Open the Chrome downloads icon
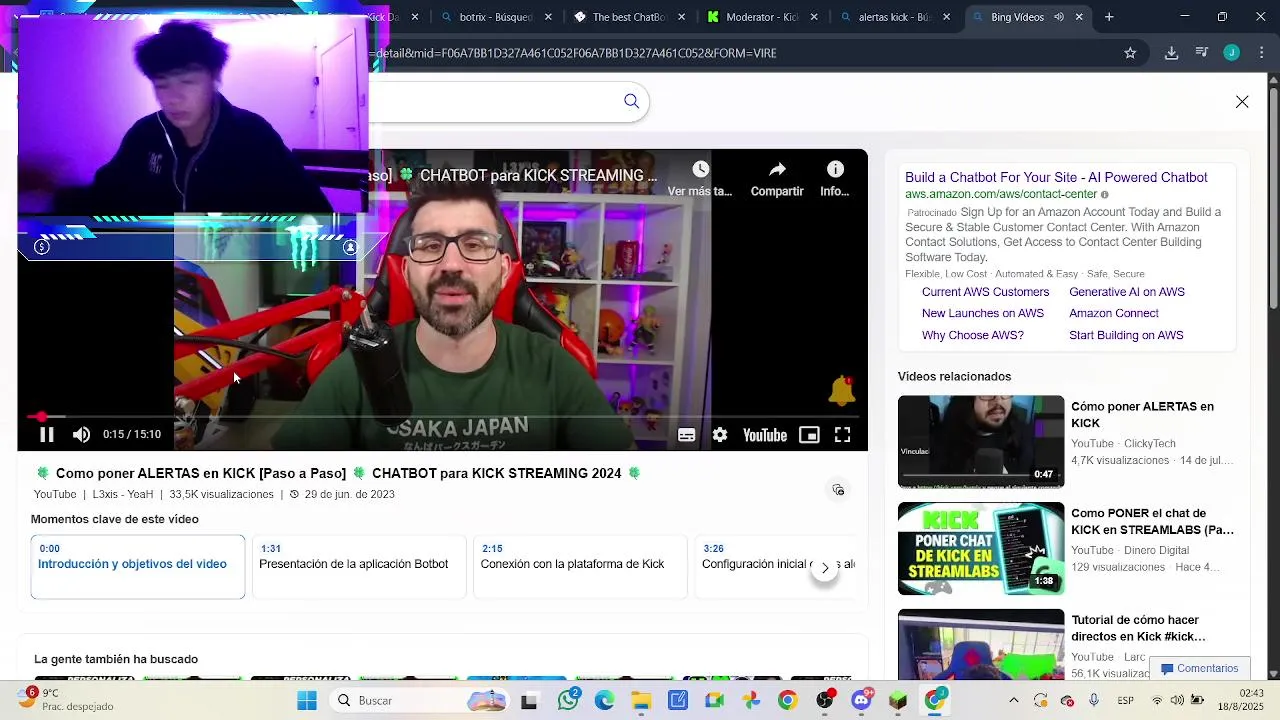The height and width of the screenshot is (720, 1280). [1171, 53]
